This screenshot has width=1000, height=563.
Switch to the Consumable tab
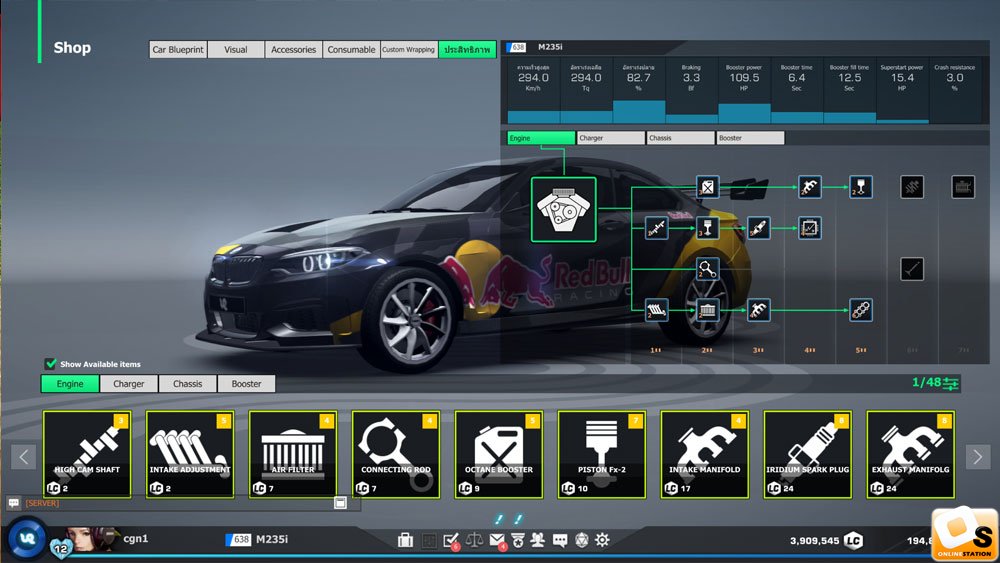click(x=351, y=49)
